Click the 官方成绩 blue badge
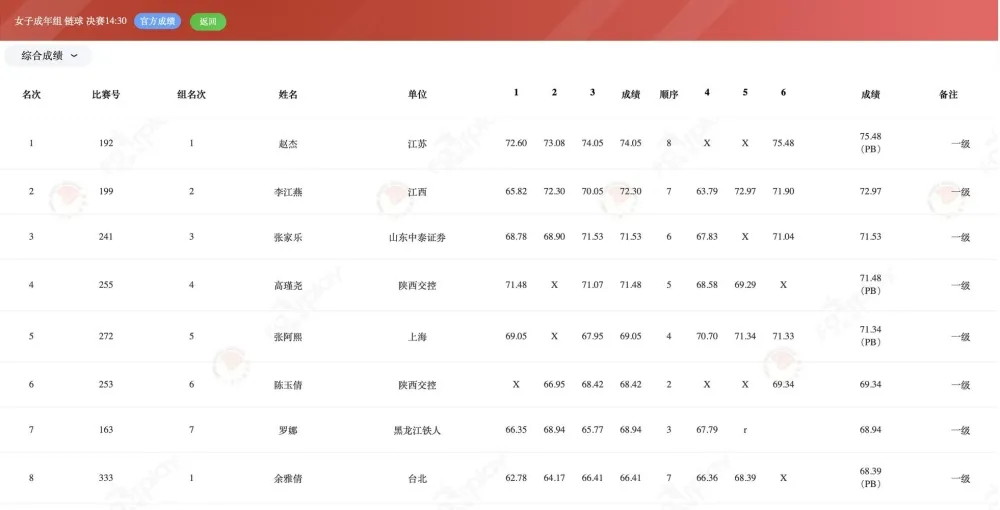The height and width of the screenshot is (510, 1000). click(157, 21)
